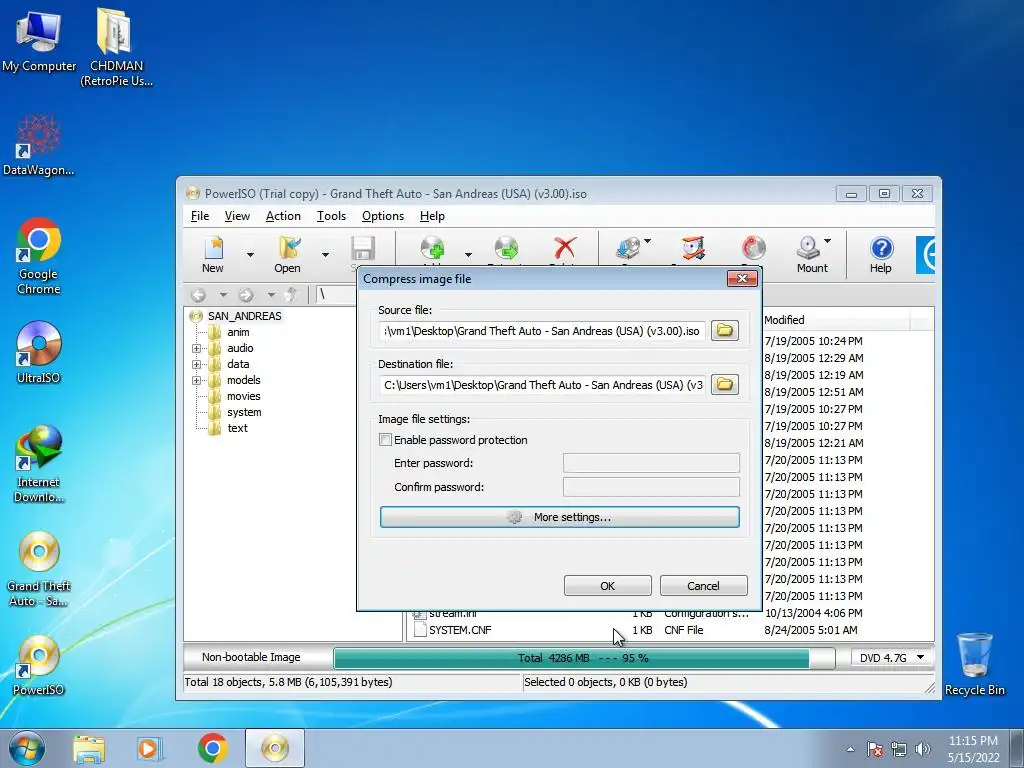Click the New image toolbar icon
1024x768 pixels.
point(213,249)
